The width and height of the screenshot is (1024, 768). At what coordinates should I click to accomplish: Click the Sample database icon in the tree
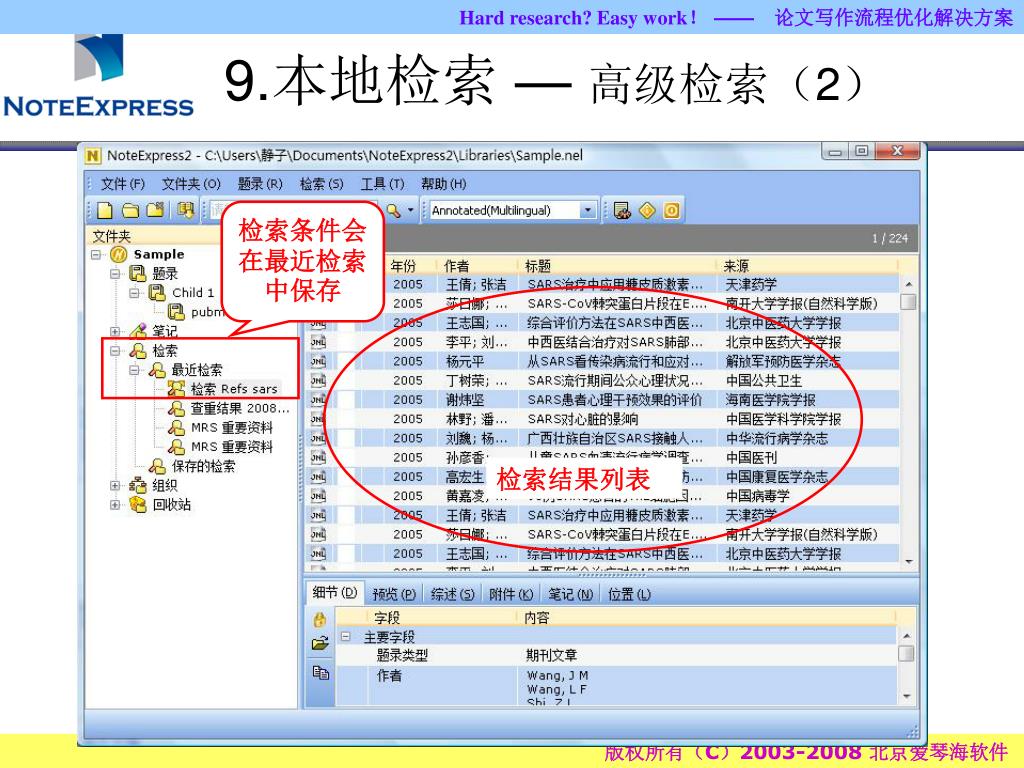(118, 255)
